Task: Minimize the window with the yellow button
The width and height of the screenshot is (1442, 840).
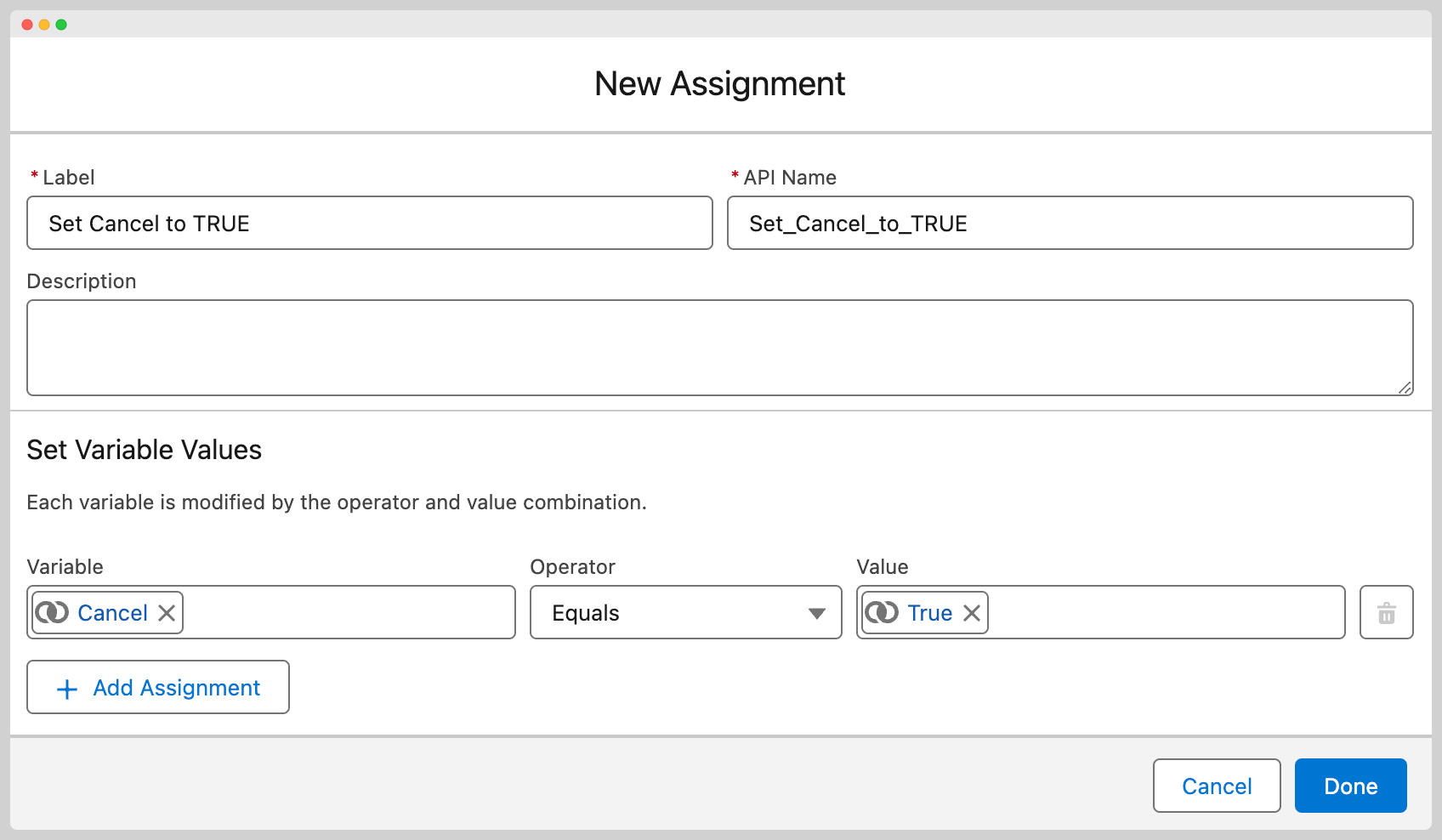Action: click(44, 25)
